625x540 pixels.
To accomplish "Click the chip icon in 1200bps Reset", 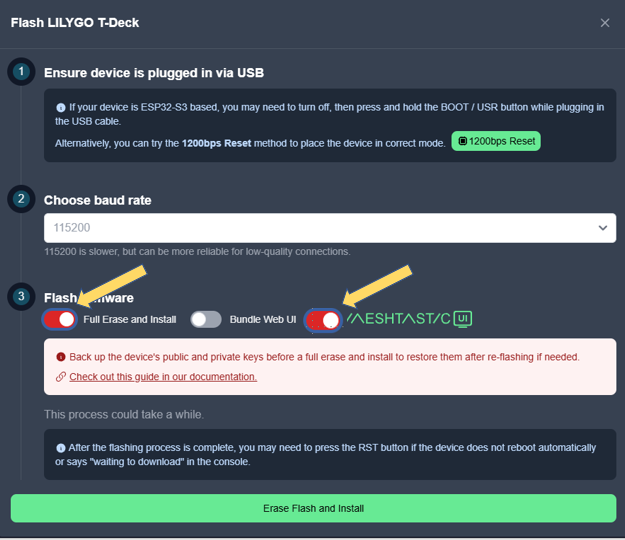I will pyautogui.click(x=462, y=141).
